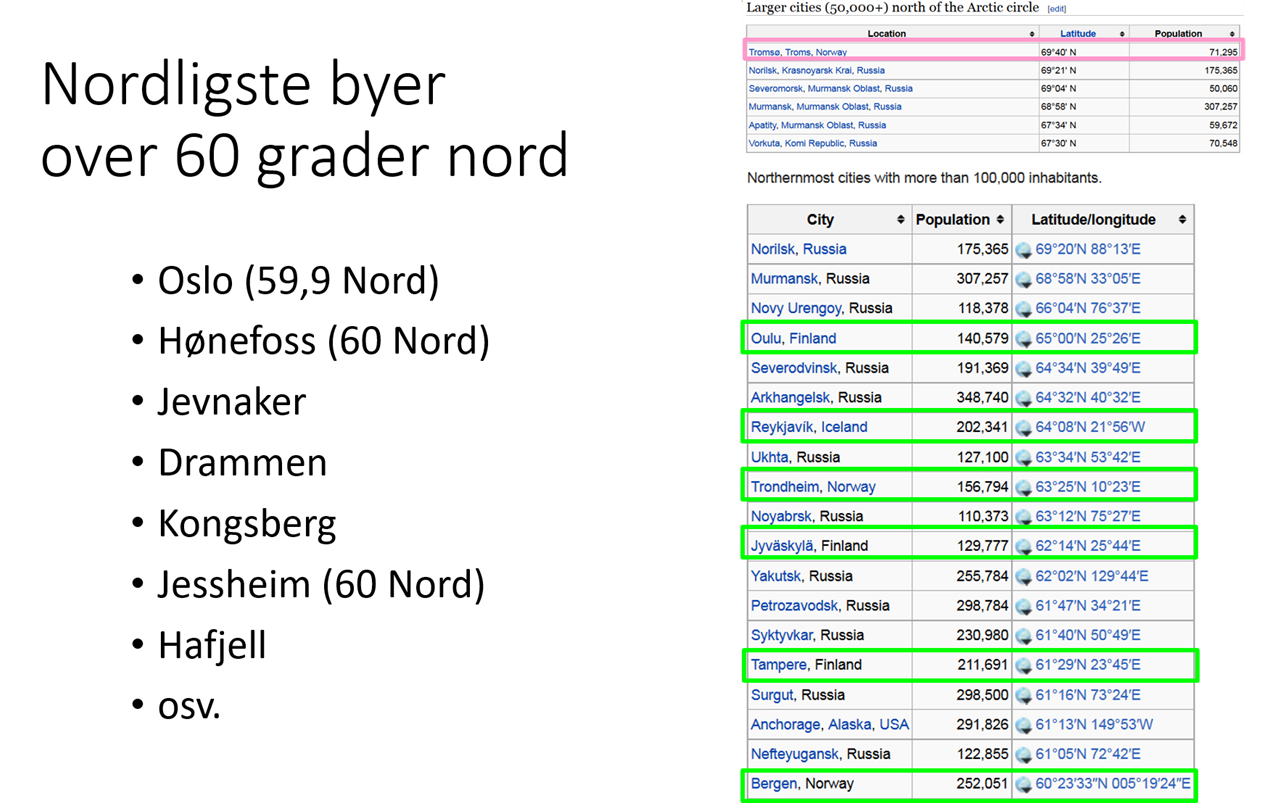Select bullet 'Jessheim (60 Nord)'
The height and width of the screenshot is (803, 1280).
(x=321, y=585)
